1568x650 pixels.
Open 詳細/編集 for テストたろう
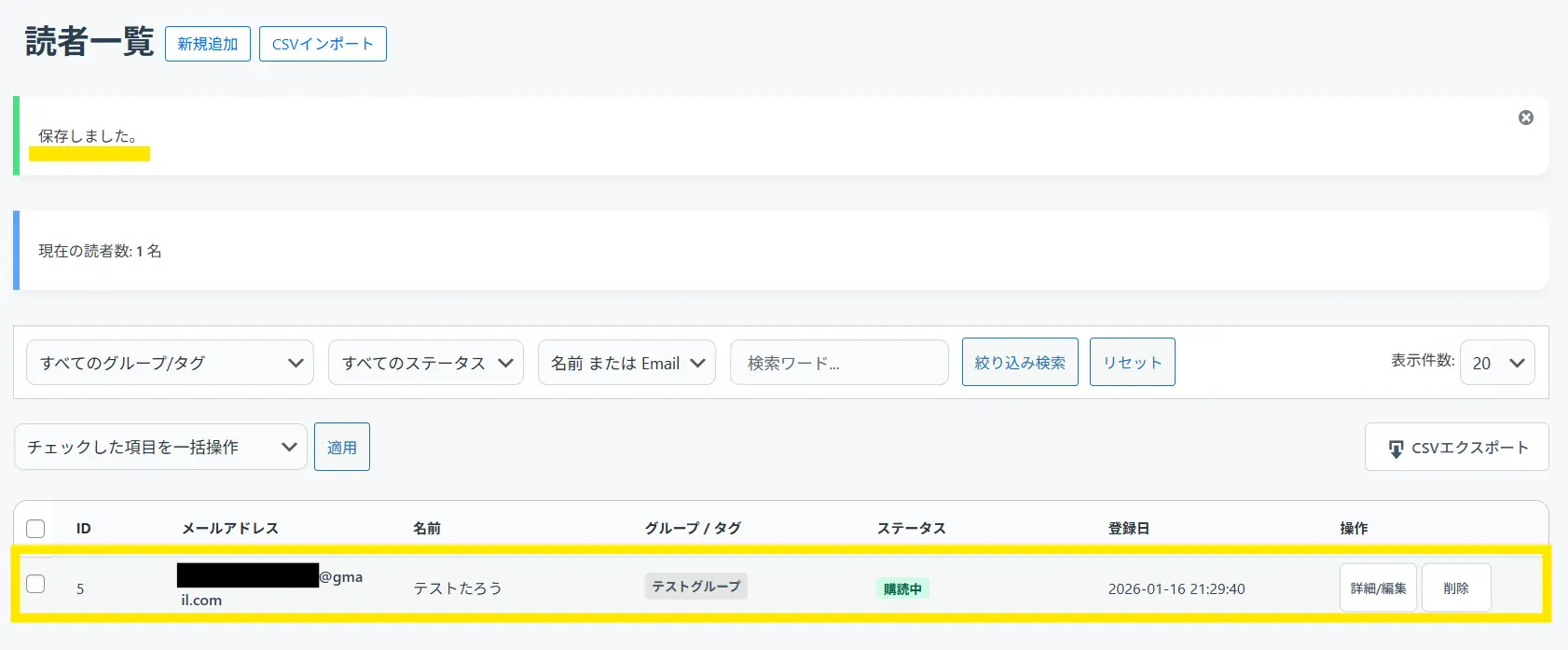coord(1378,588)
